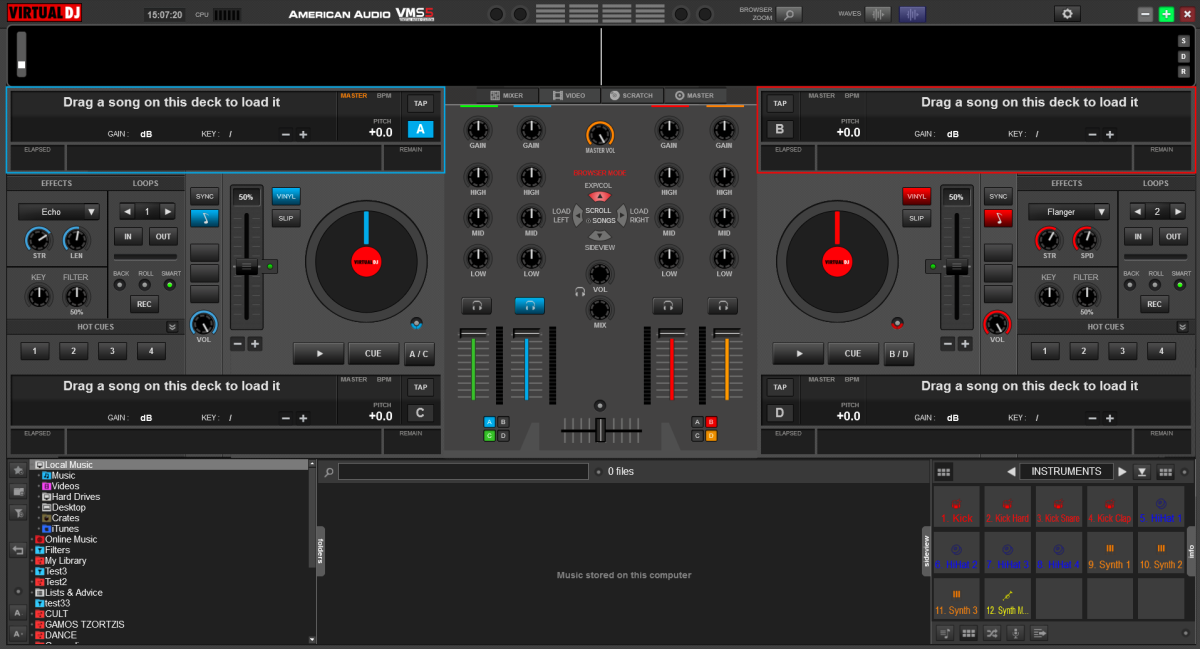Viewport: 1200px width, 649px height.
Task: Go to next sampler bank arrow
Action: pyautogui.click(x=1122, y=472)
